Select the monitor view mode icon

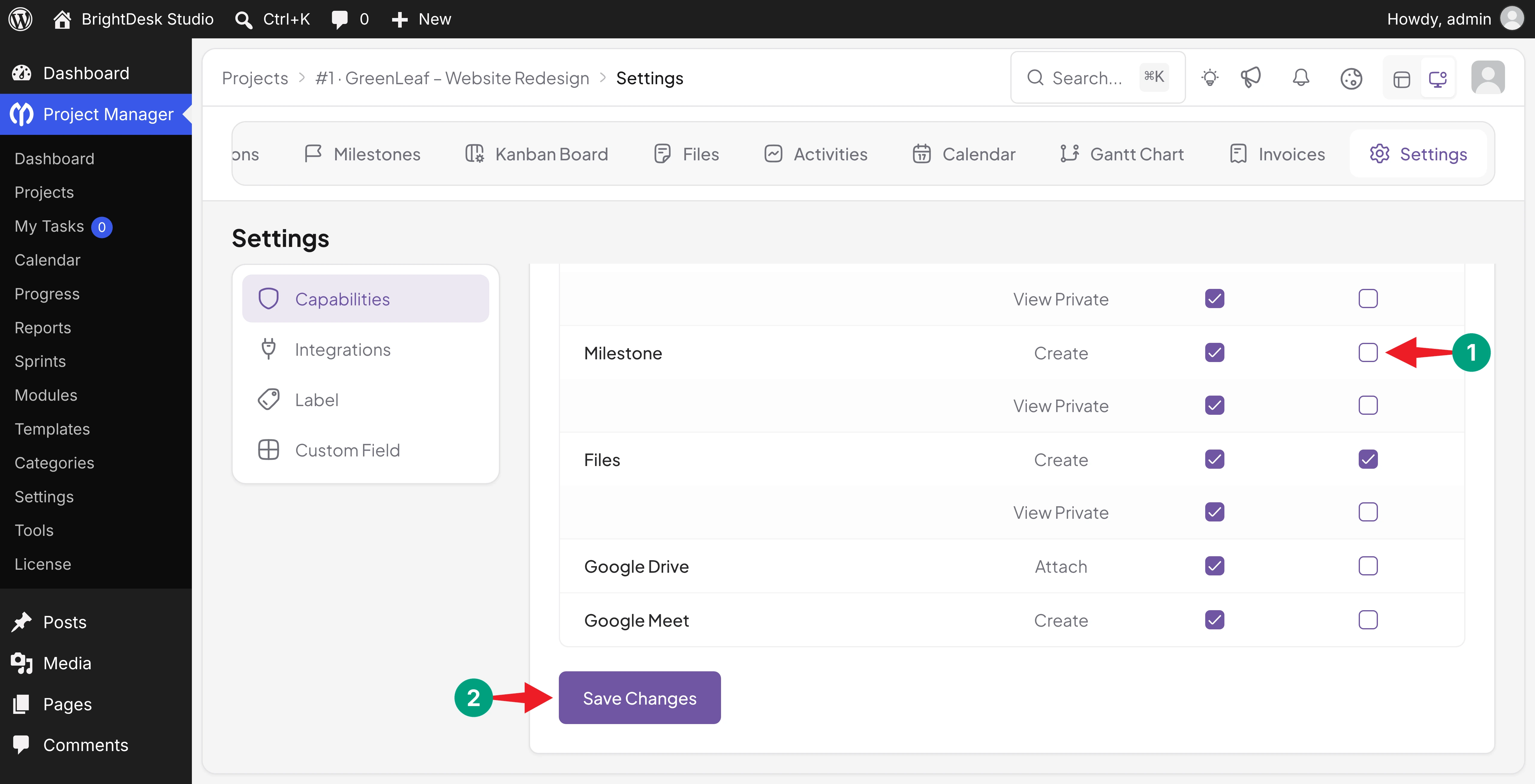[x=1438, y=78]
